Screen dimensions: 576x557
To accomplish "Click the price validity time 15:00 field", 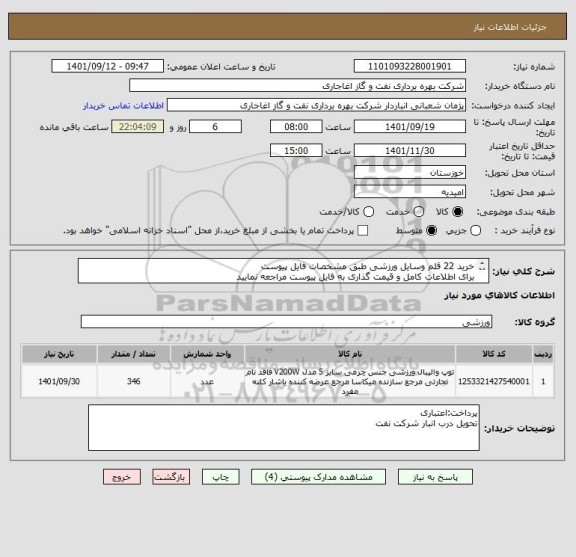I will (x=296, y=151).
